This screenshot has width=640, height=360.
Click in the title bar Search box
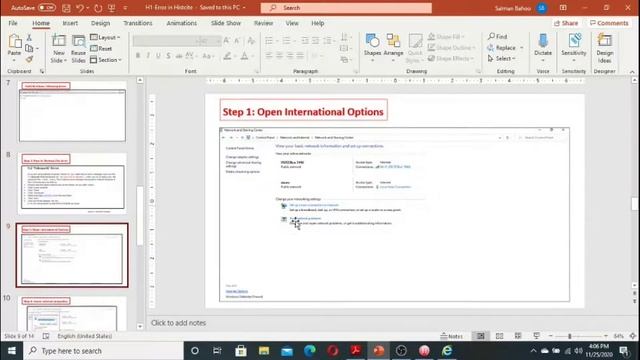point(346,8)
